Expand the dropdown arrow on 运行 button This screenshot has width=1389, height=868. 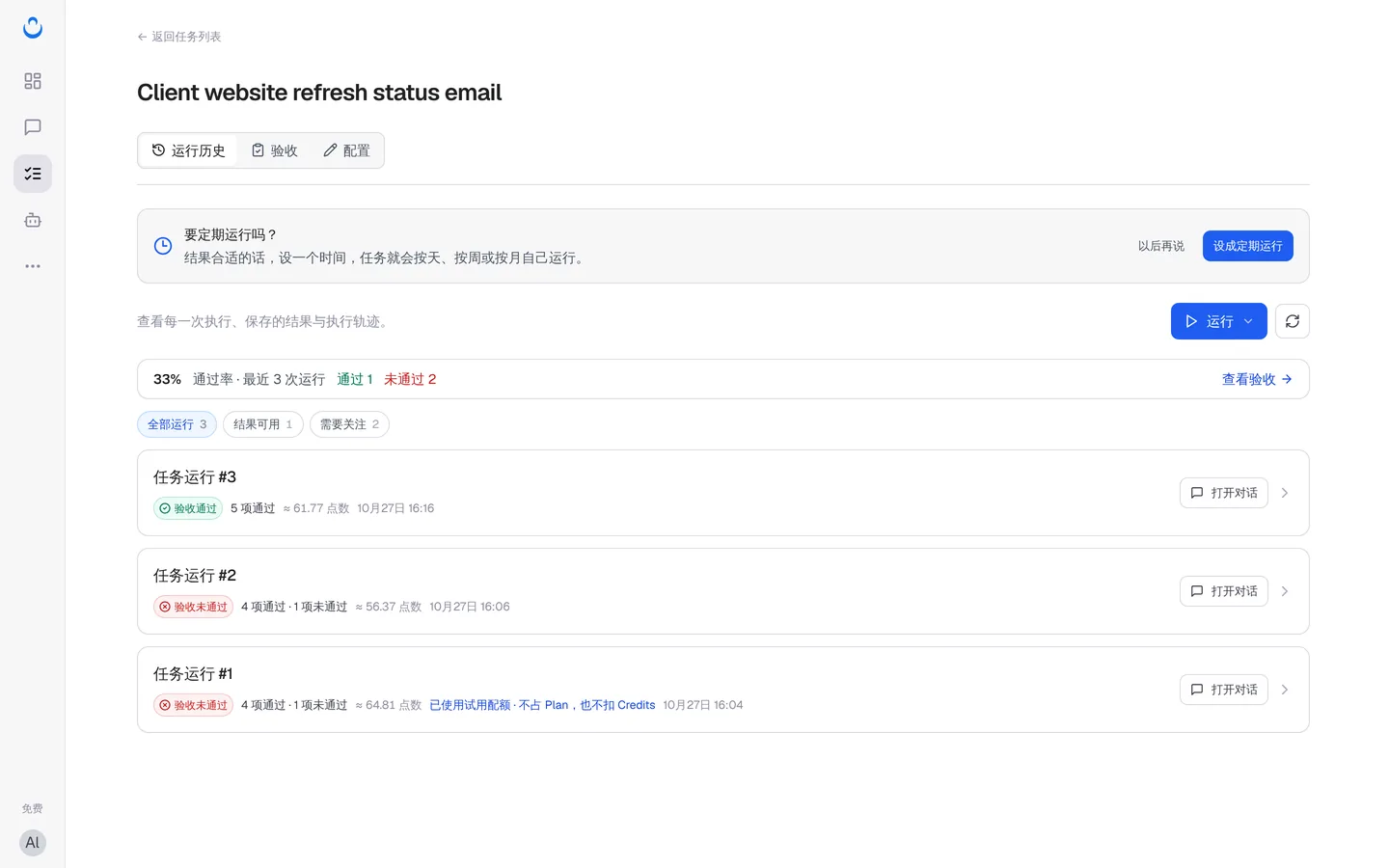[x=1248, y=321]
